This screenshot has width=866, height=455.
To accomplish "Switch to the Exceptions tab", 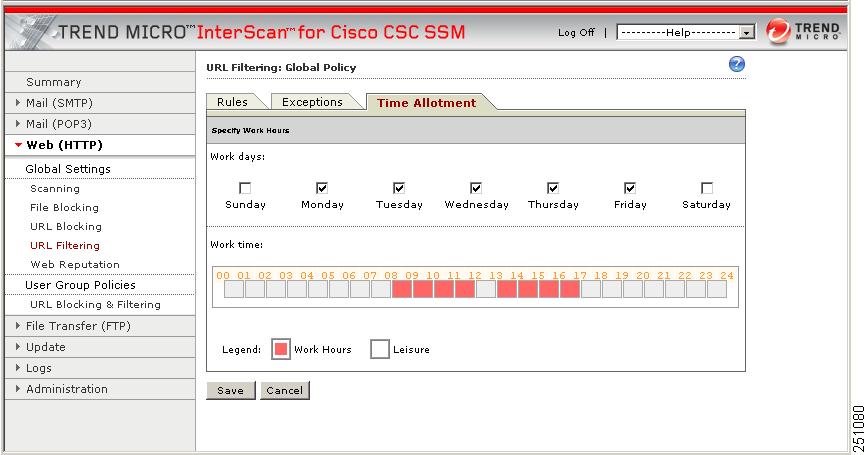I will click(312, 102).
